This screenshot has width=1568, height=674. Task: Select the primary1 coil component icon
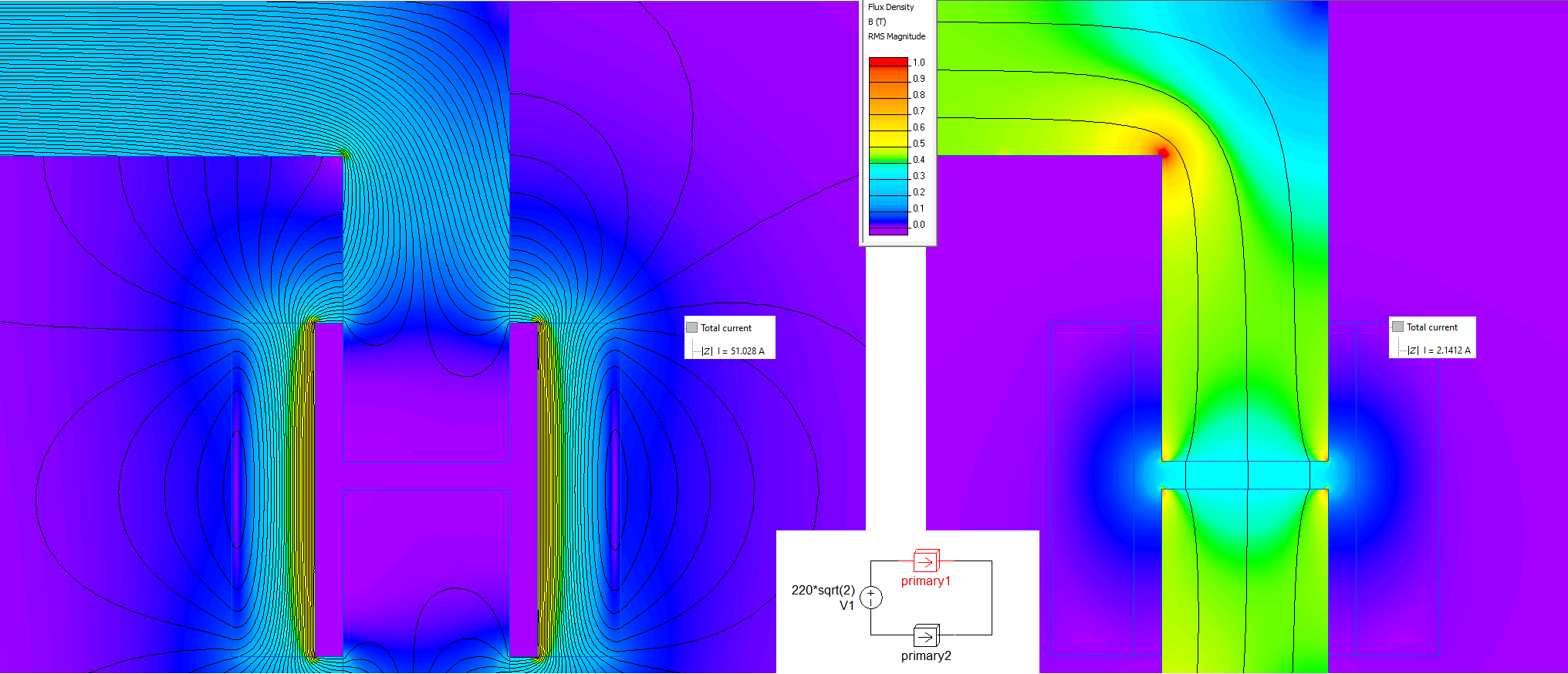pyautogui.click(x=926, y=561)
